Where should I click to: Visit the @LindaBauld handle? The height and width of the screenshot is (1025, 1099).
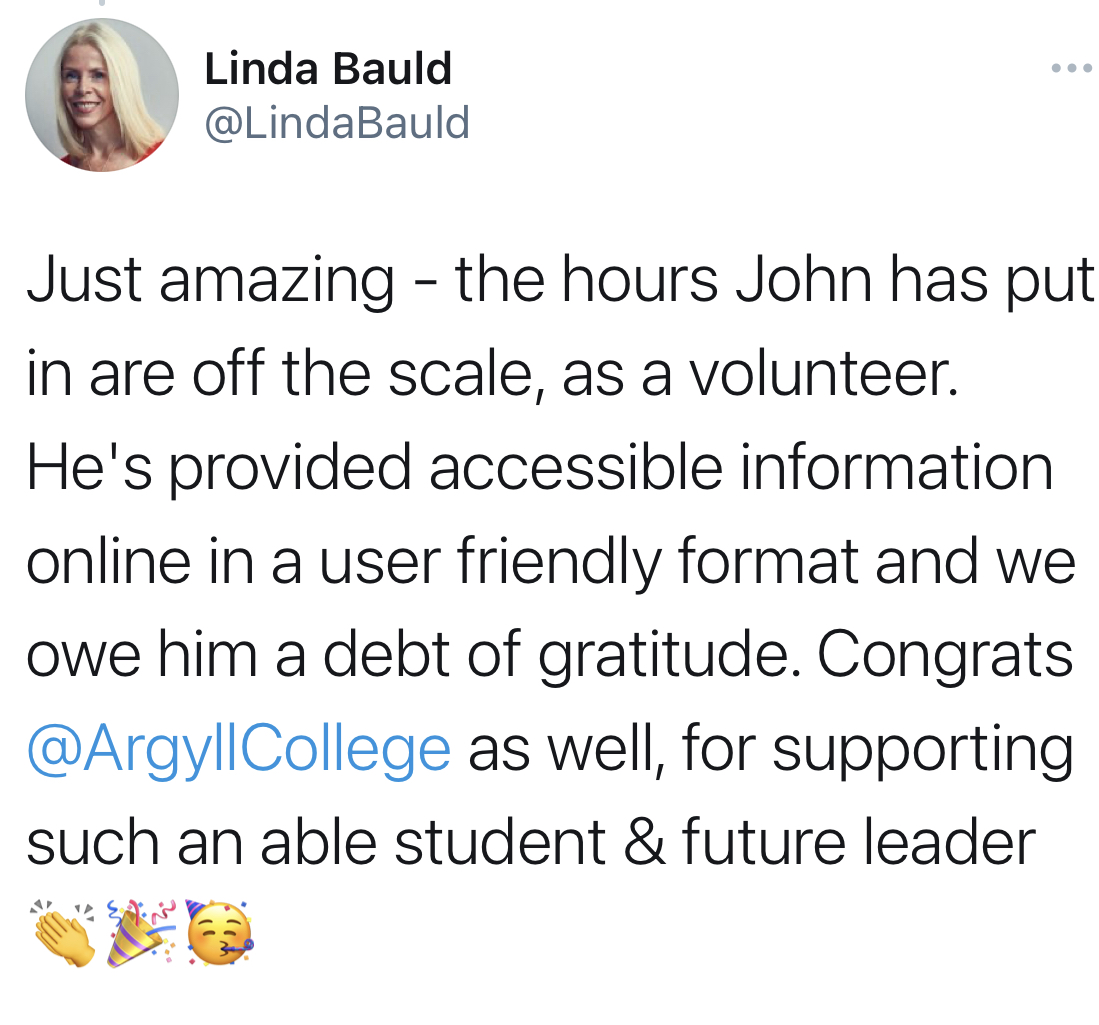(x=337, y=123)
